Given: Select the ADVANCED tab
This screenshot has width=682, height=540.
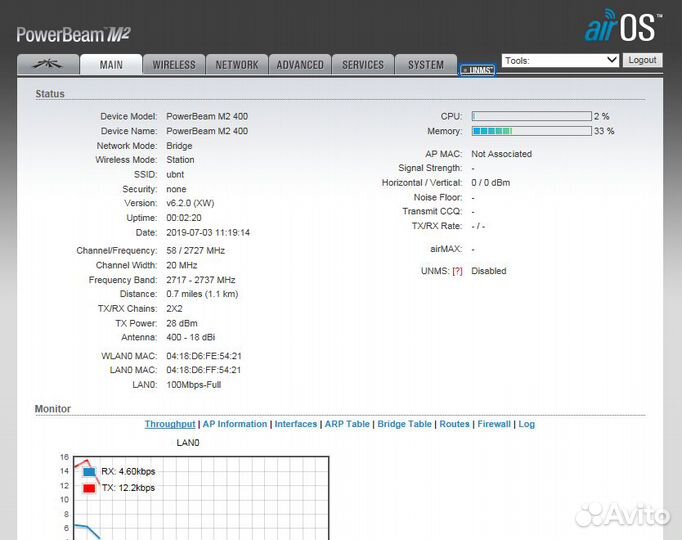Looking at the screenshot, I should pyautogui.click(x=300, y=64).
